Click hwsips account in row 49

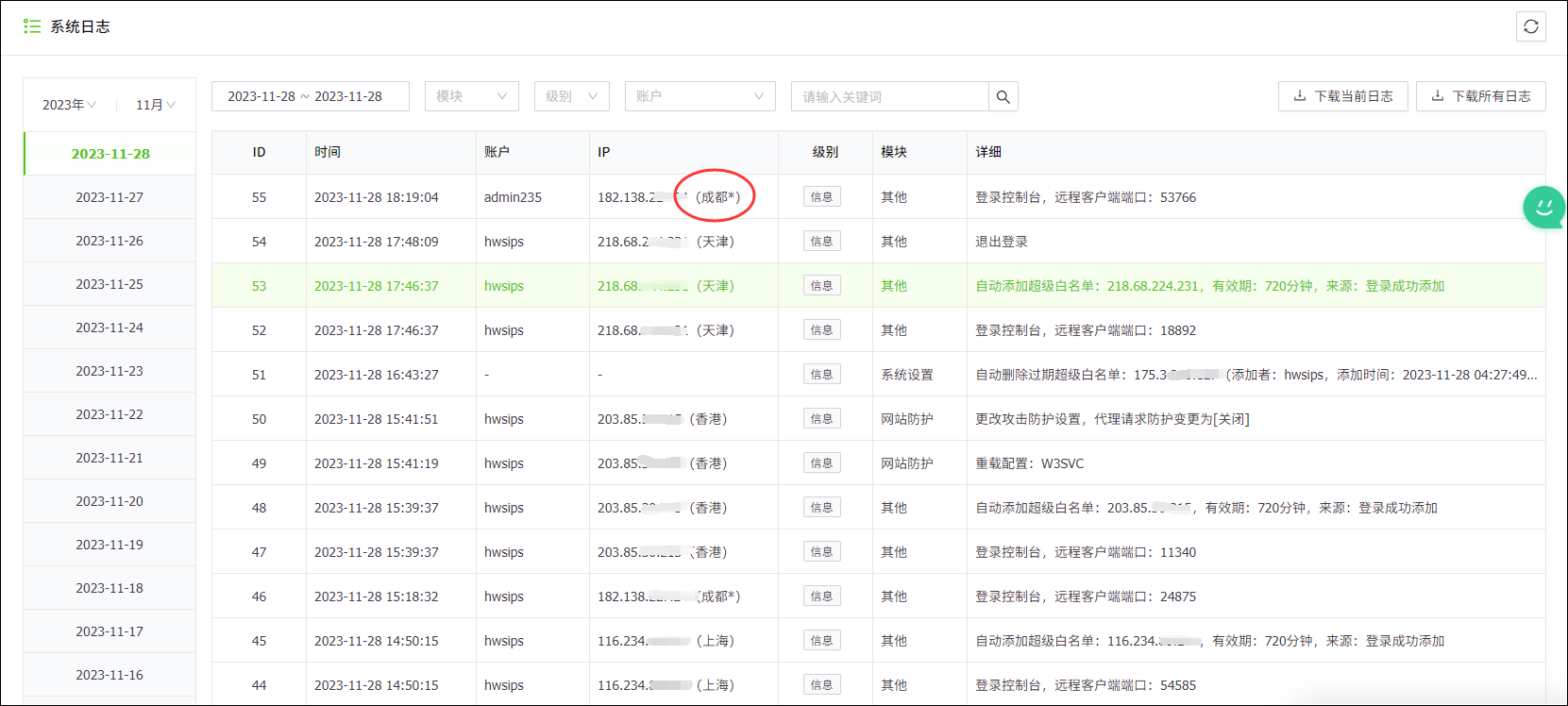pyautogui.click(x=504, y=463)
